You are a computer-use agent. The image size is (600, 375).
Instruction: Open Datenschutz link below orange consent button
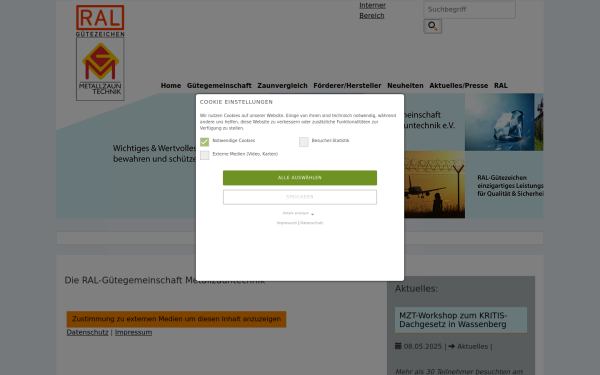87,332
